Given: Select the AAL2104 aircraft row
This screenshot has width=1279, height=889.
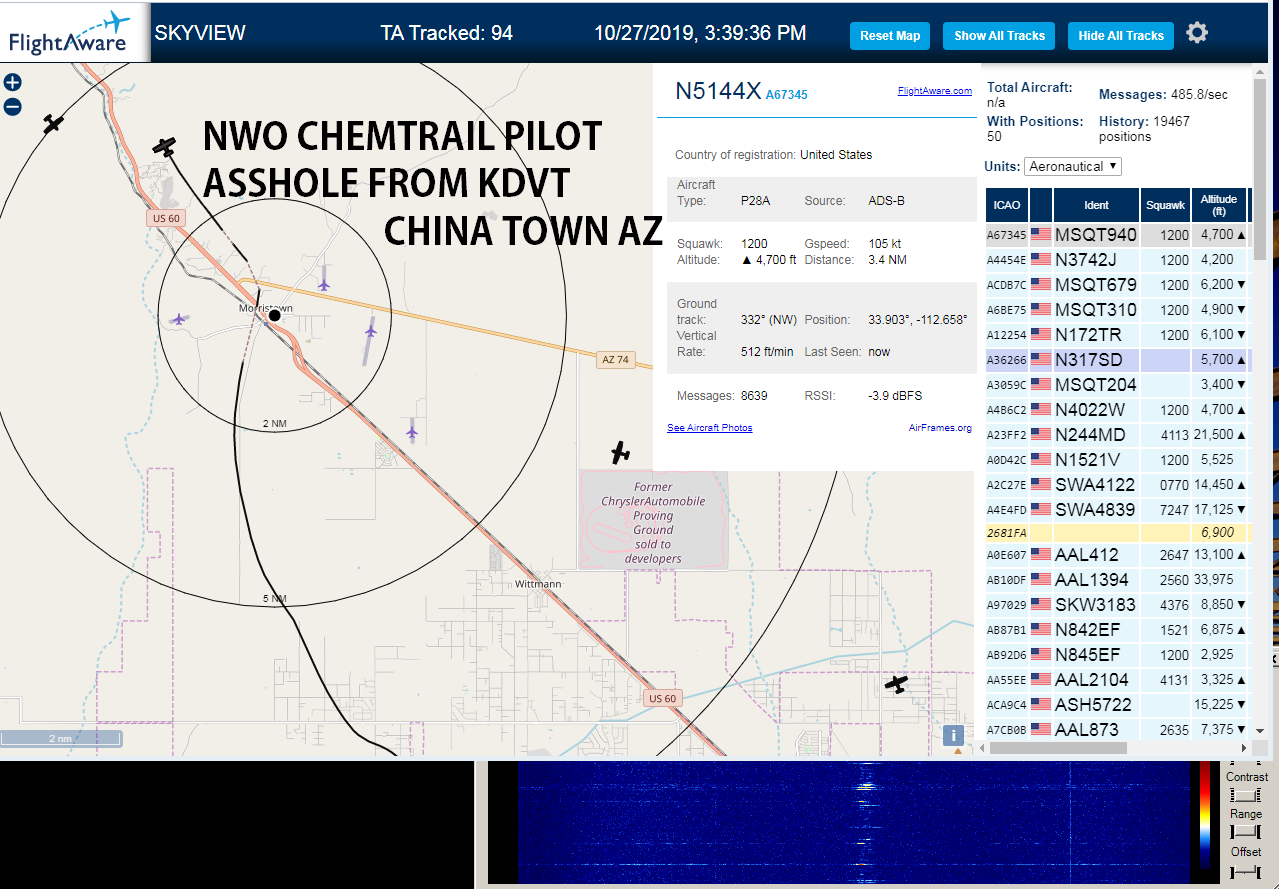Looking at the screenshot, I should pyautogui.click(x=1117, y=679).
